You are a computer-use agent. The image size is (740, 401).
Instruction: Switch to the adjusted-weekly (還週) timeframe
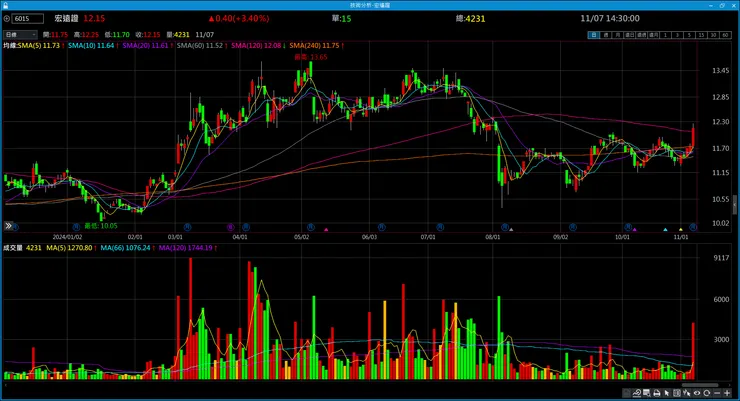coord(641,35)
